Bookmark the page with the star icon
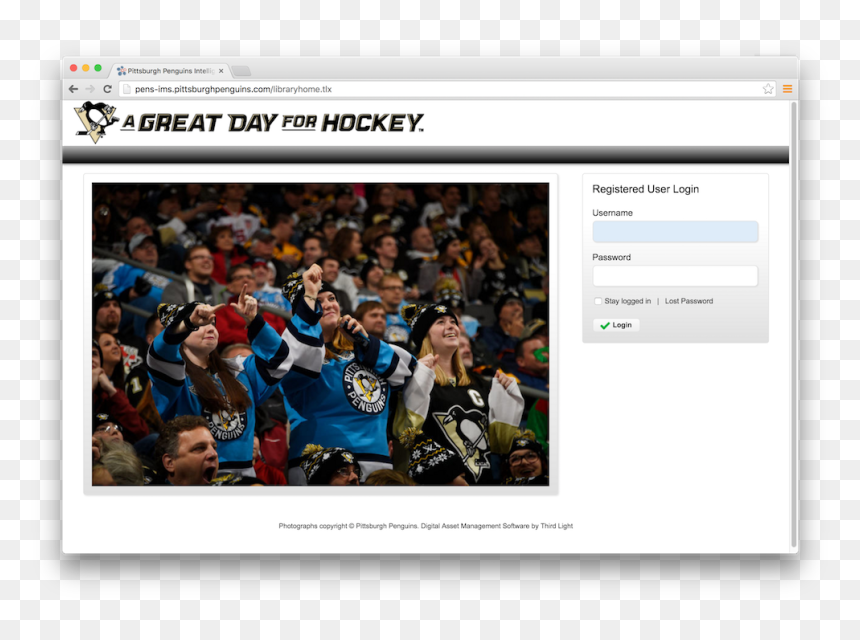This screenshot has height=640, width=860. coord(768,89)
